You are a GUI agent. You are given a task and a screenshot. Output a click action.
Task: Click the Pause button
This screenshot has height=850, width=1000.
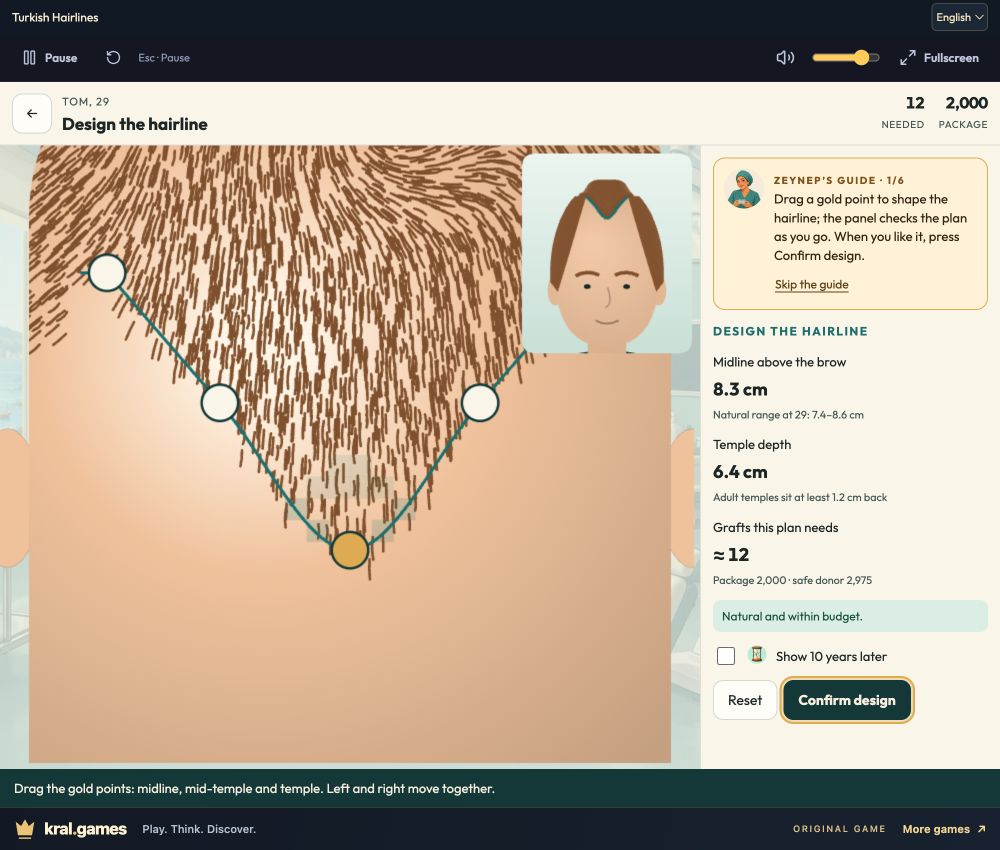[50, 58]
